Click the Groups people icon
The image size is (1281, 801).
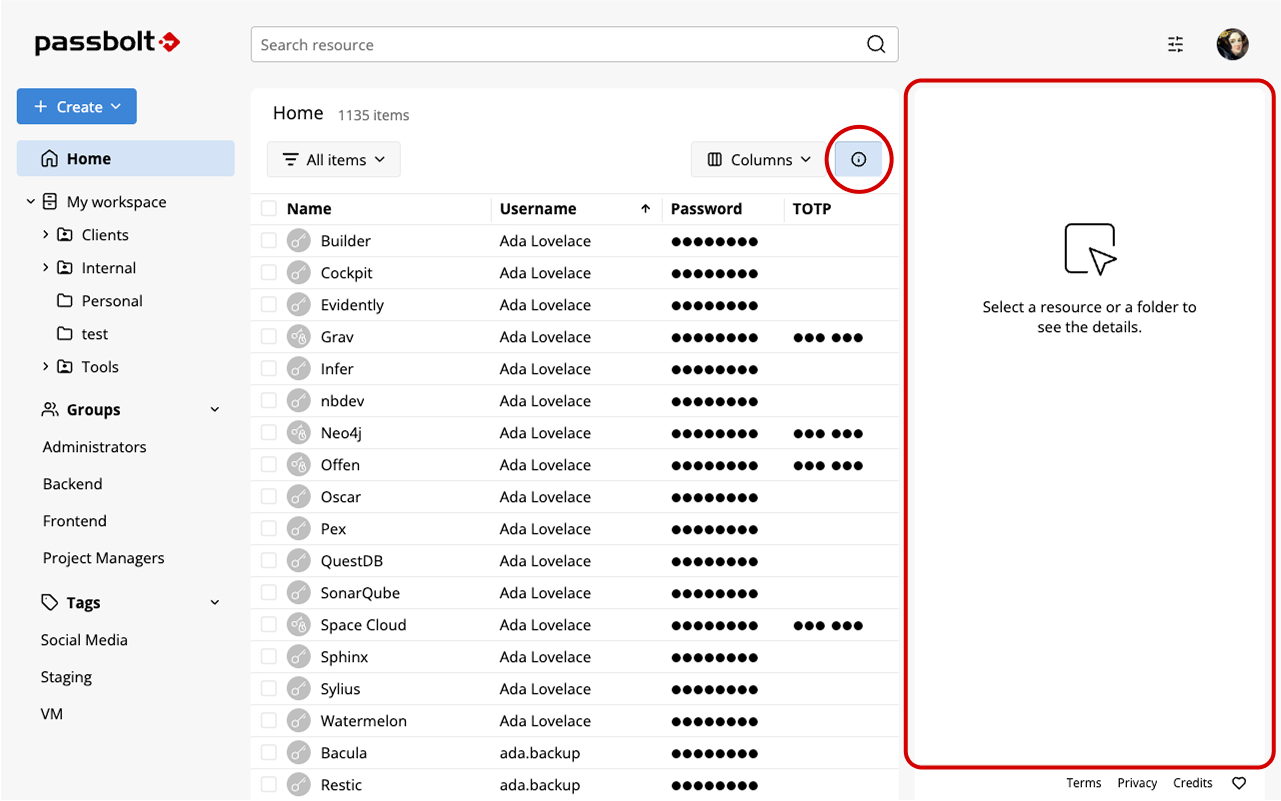pyautogui.click(x=49, y=410)
